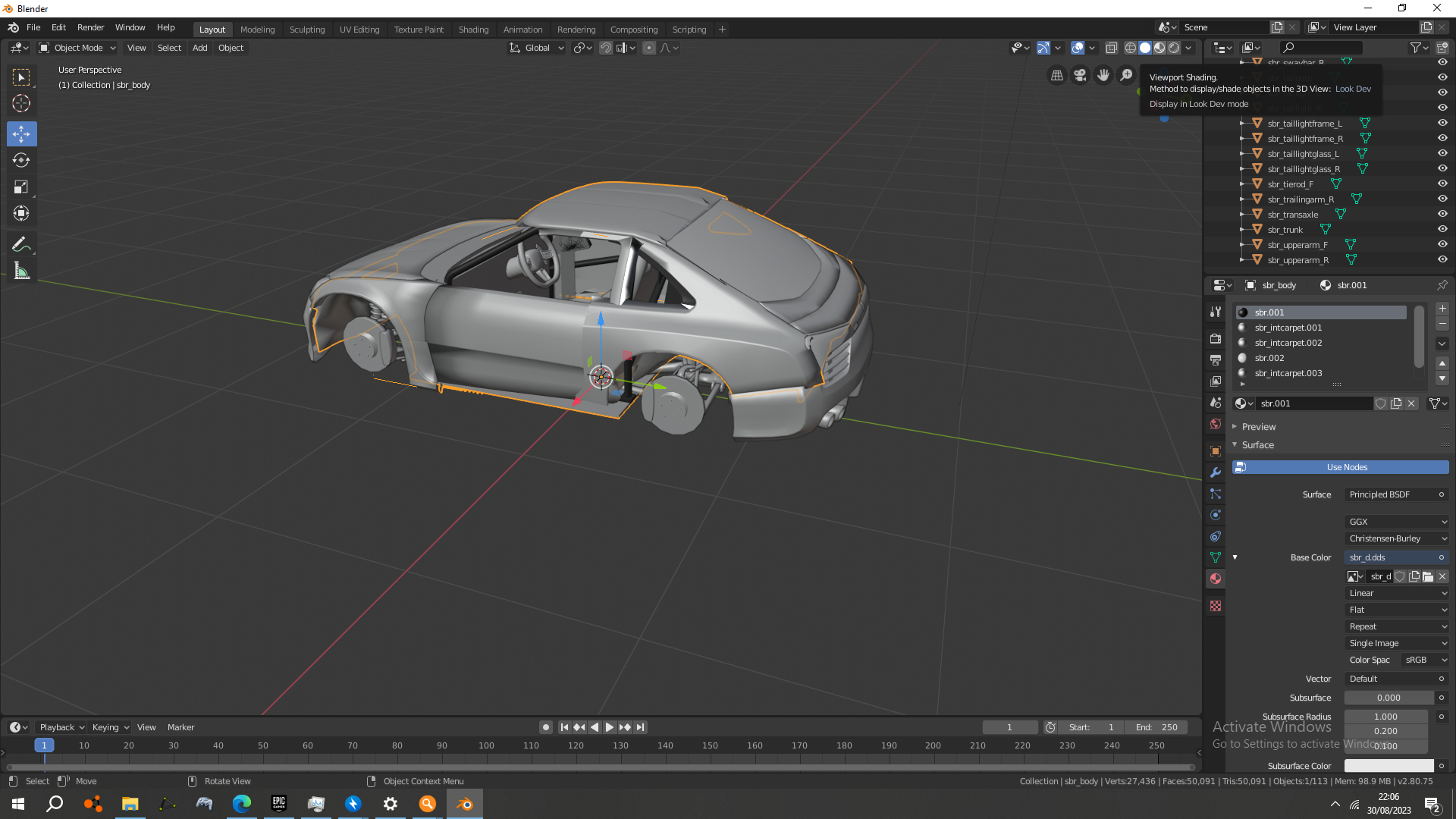
Task: Toggle visibility eye for sbr_trunk
Action: point(1442,229)
